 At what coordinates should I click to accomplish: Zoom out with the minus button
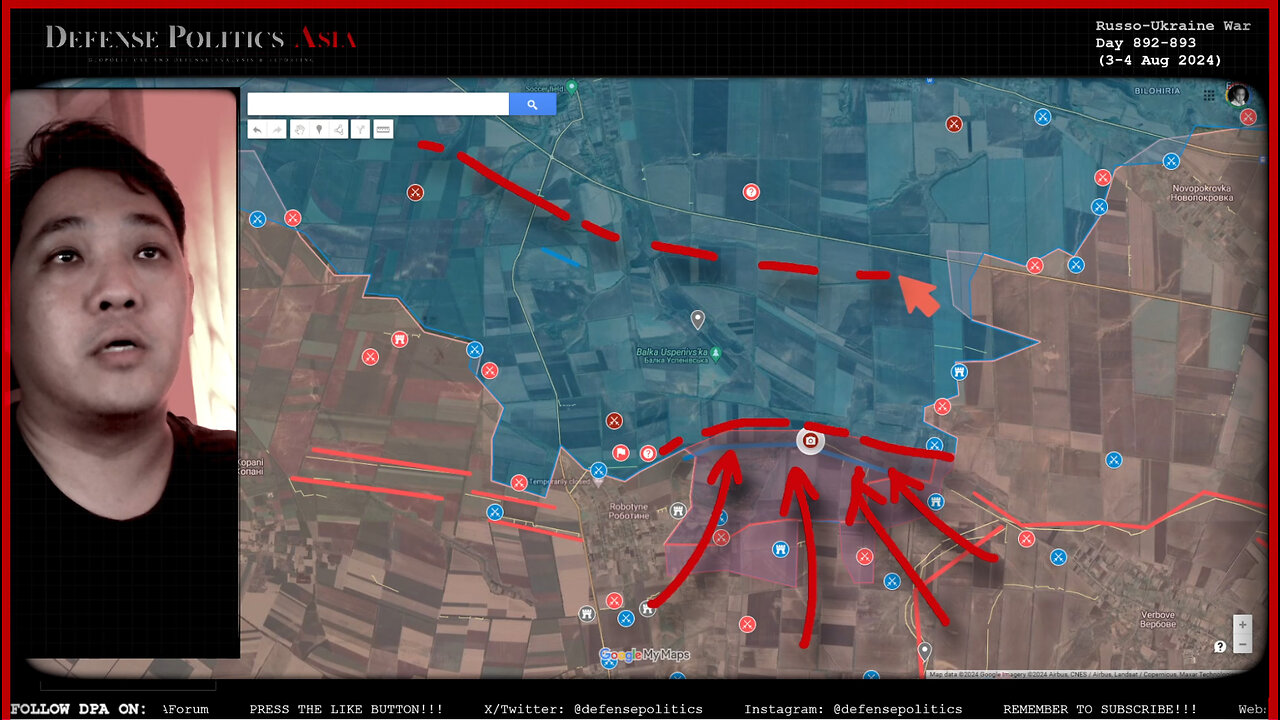(x=1242, y=643)
